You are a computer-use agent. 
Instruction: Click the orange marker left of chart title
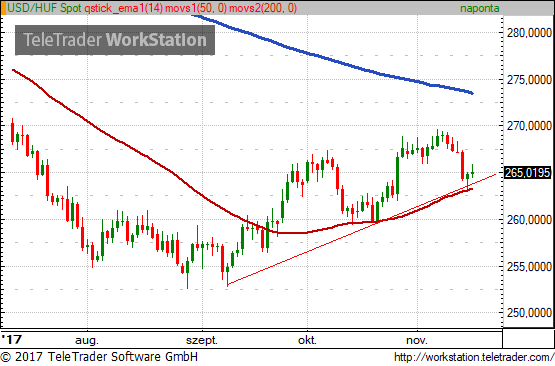3,8
